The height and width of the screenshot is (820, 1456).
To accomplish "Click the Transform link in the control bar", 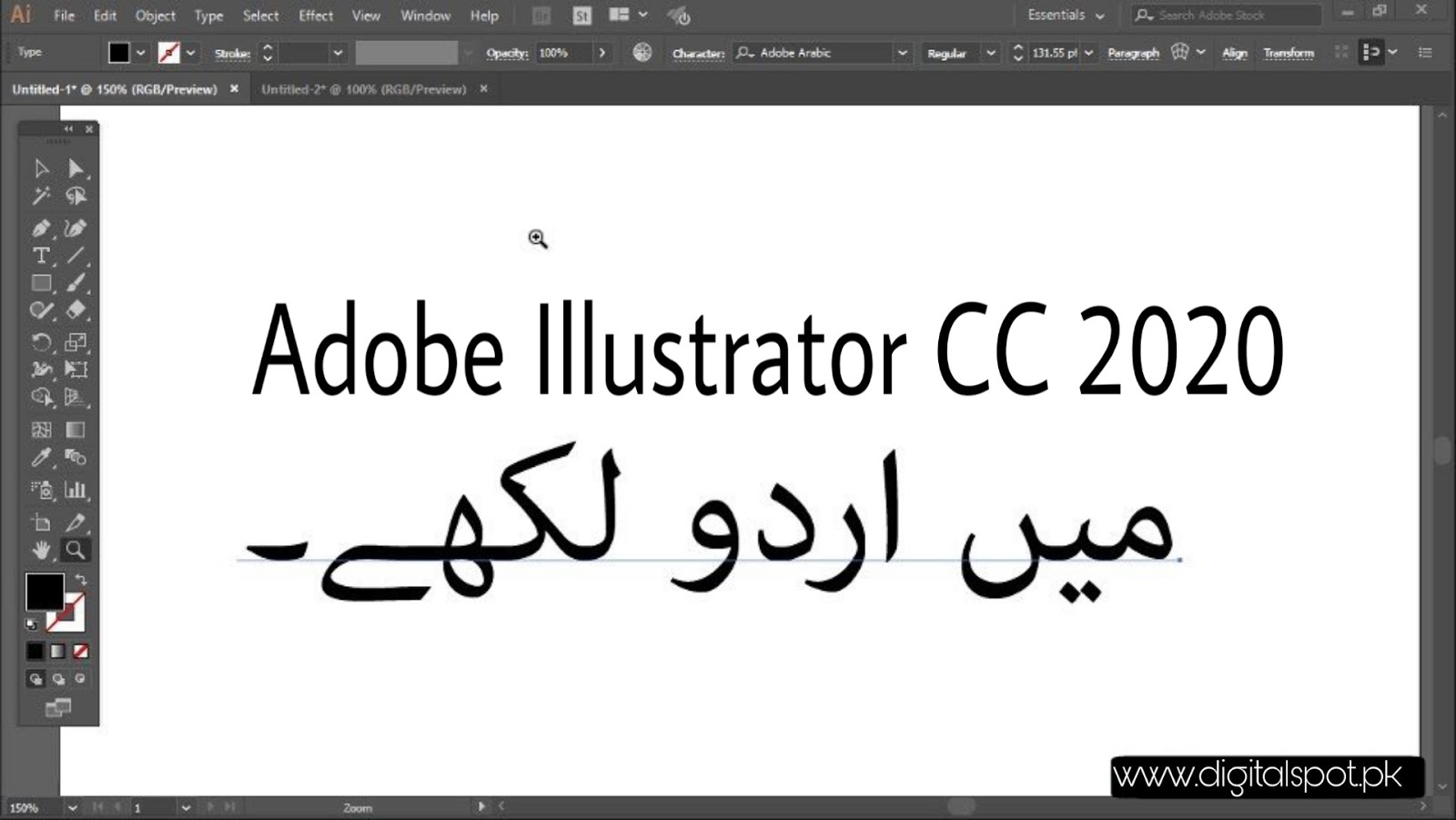I will pyautogui.click(x=1289, y=52).
